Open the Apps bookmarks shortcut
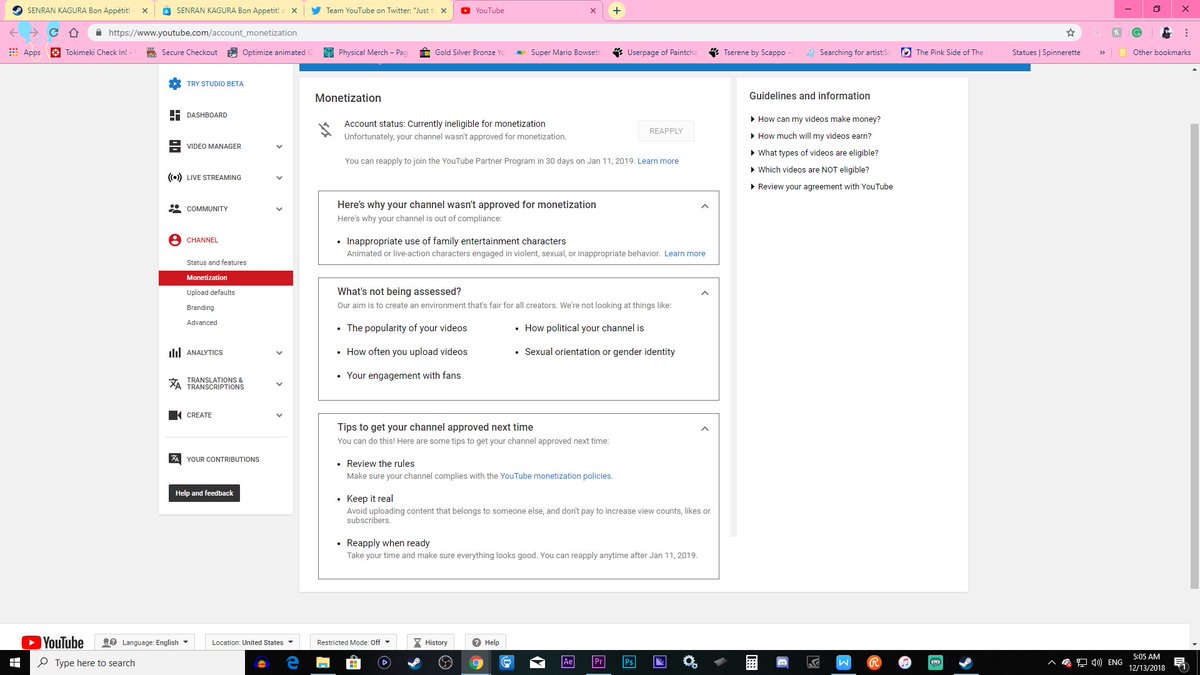Viewport: 1200px width, 675px height. 25,52
